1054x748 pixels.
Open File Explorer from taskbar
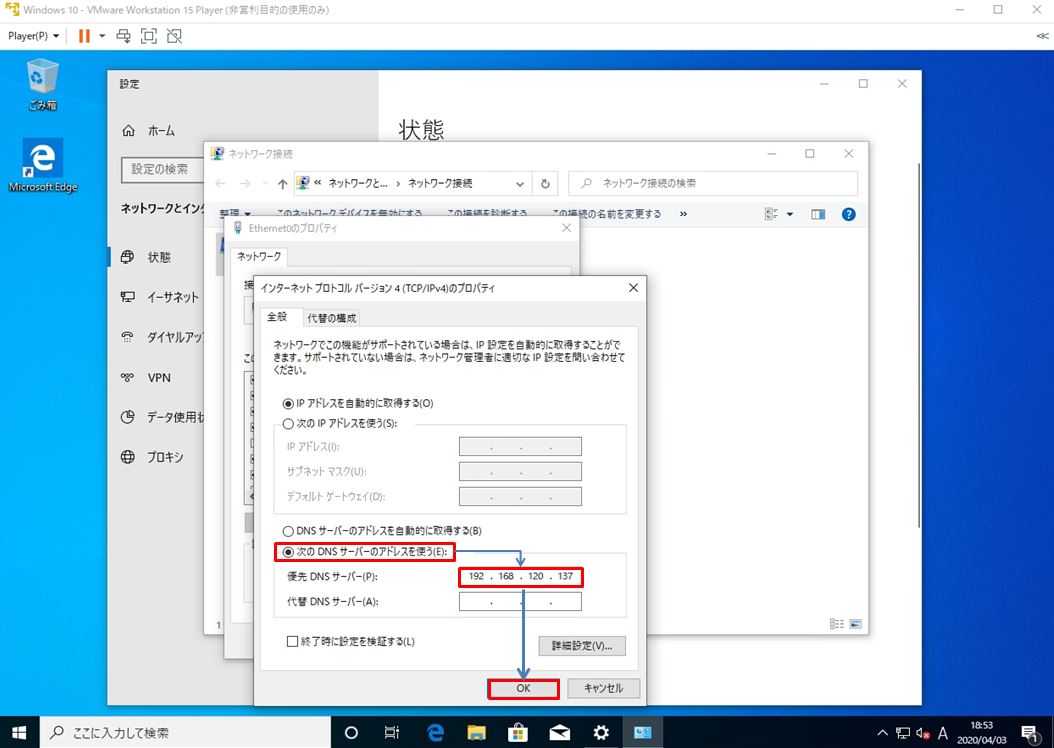pyautogui.click(x=477, y=733)
